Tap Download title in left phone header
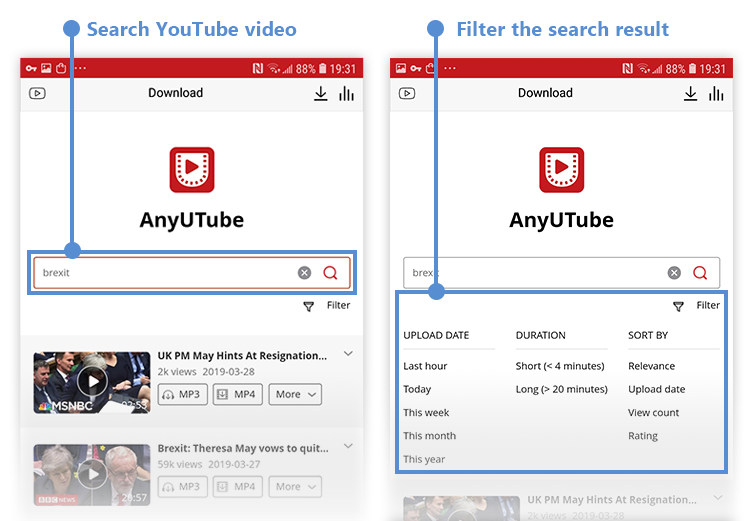This screenshot has width=750, height=521. click(x=176, y=93)
